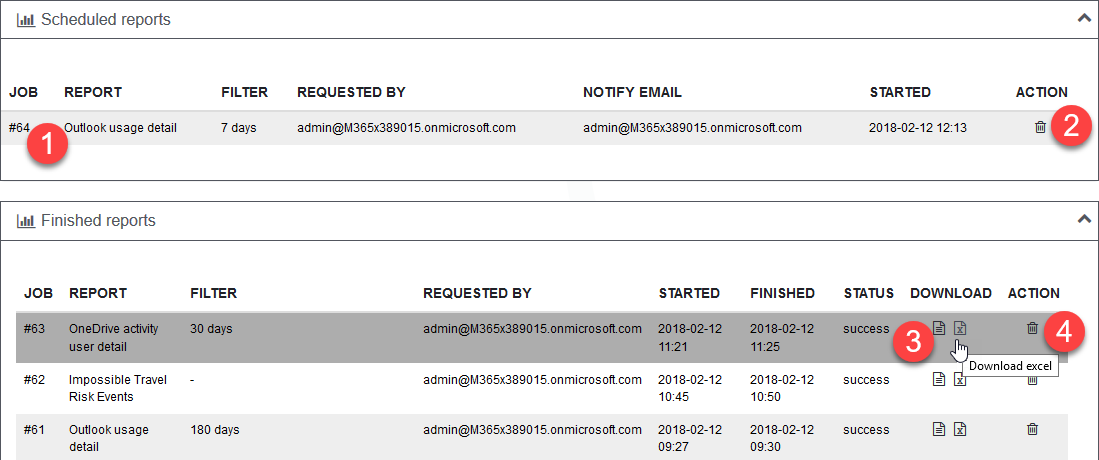Click the STARTED header in Finished reports
This screenshot has height=460, width=1099.
click(x=689, y=293)
